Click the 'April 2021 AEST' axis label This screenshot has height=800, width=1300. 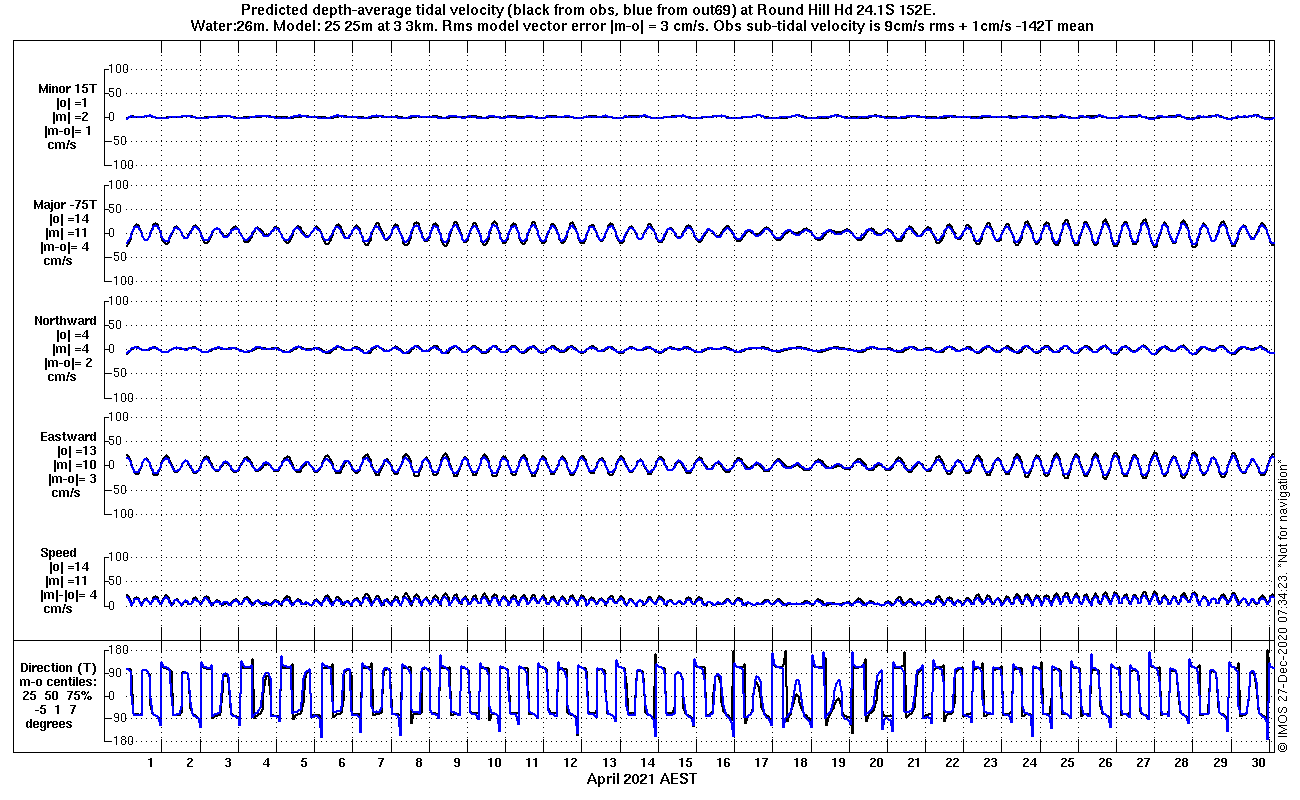(642, 779)
